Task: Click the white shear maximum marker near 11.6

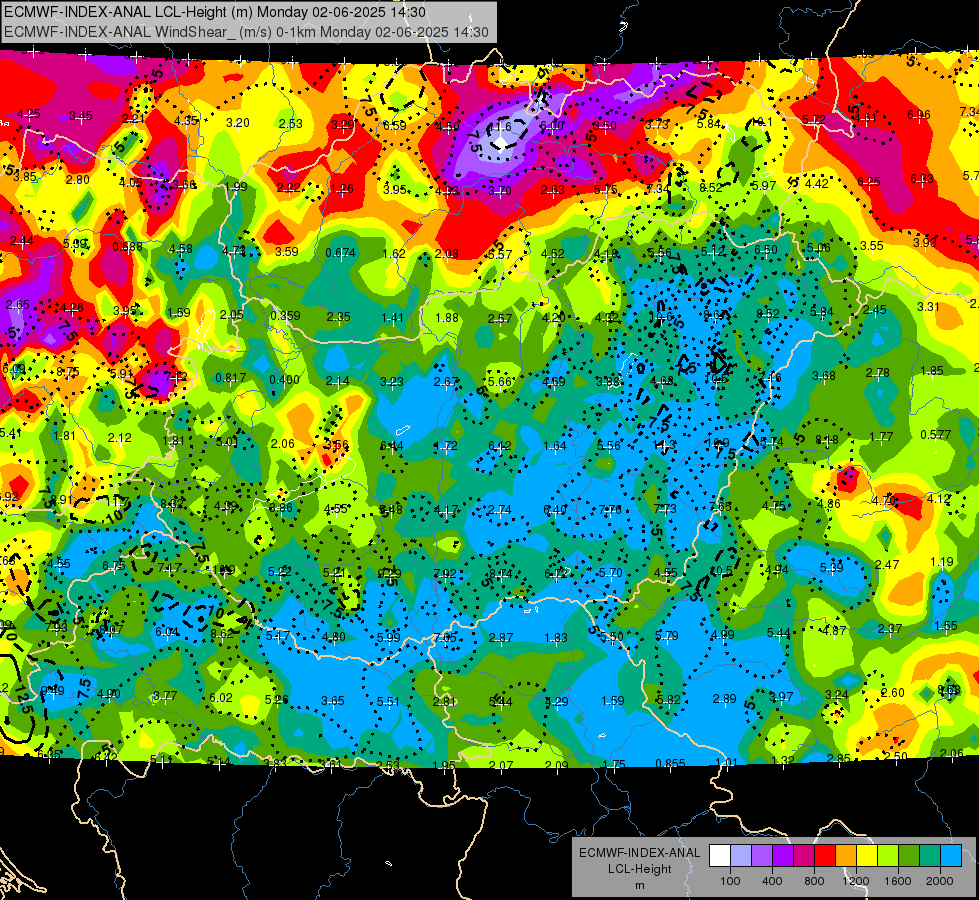Action: click(501, 144)
